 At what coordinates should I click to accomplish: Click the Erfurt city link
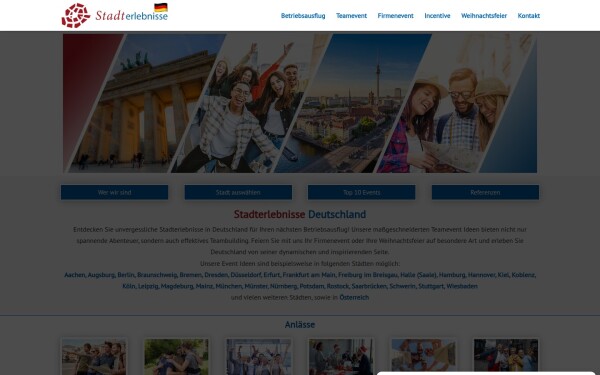(272, 275)
